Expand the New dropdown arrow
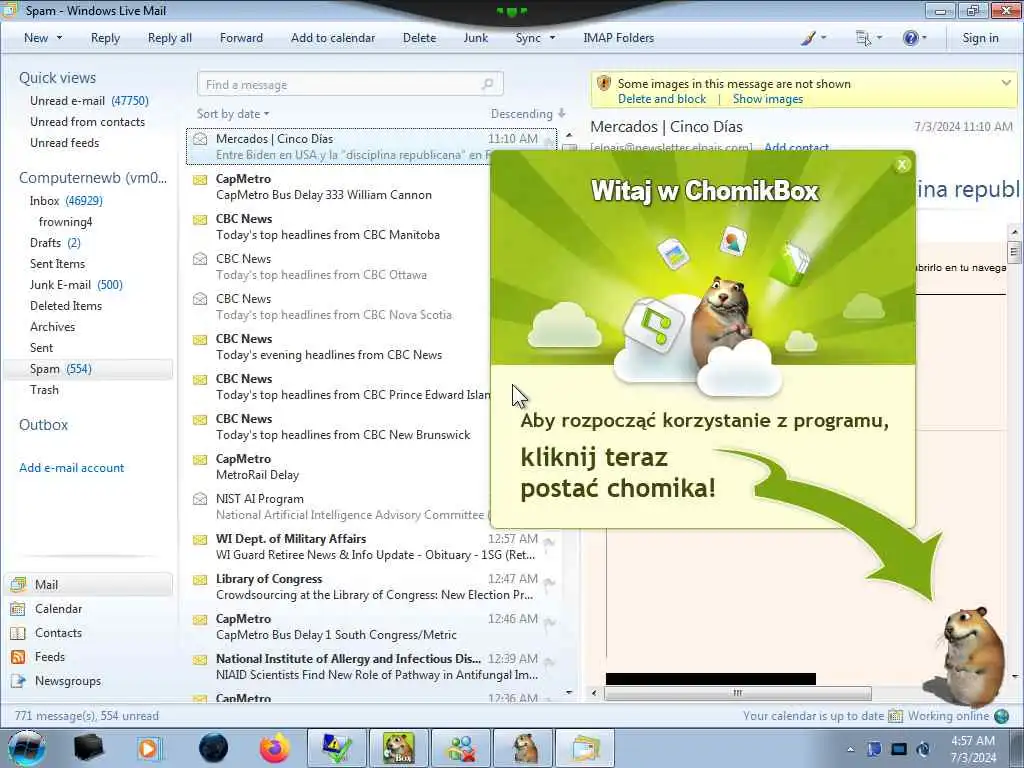The image size is (1024, 768). [x=59, y=38]
